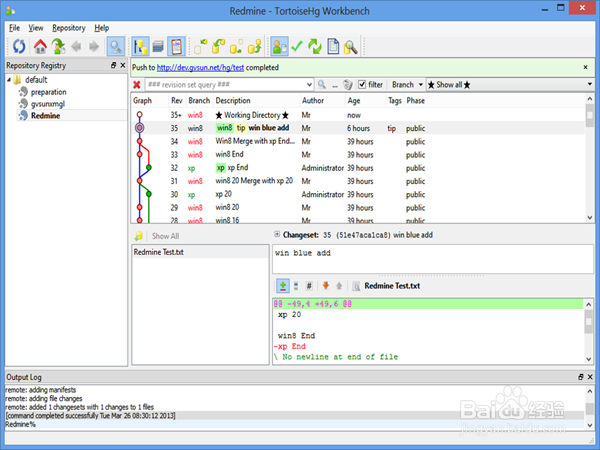The image size is (600, 450).
Task: Select revision 33 win8 End
Action: pyautogui.click(x=358, y=155)
